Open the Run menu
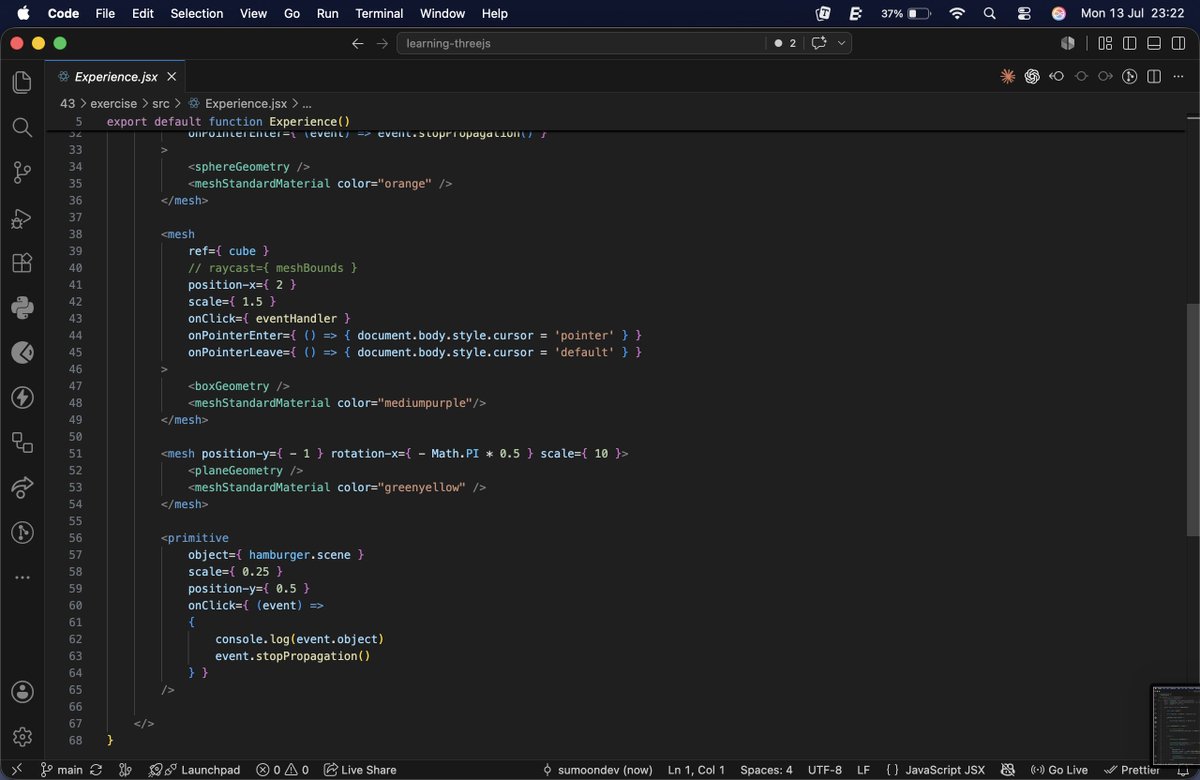The image size is (1200, 780). (328, 13)
